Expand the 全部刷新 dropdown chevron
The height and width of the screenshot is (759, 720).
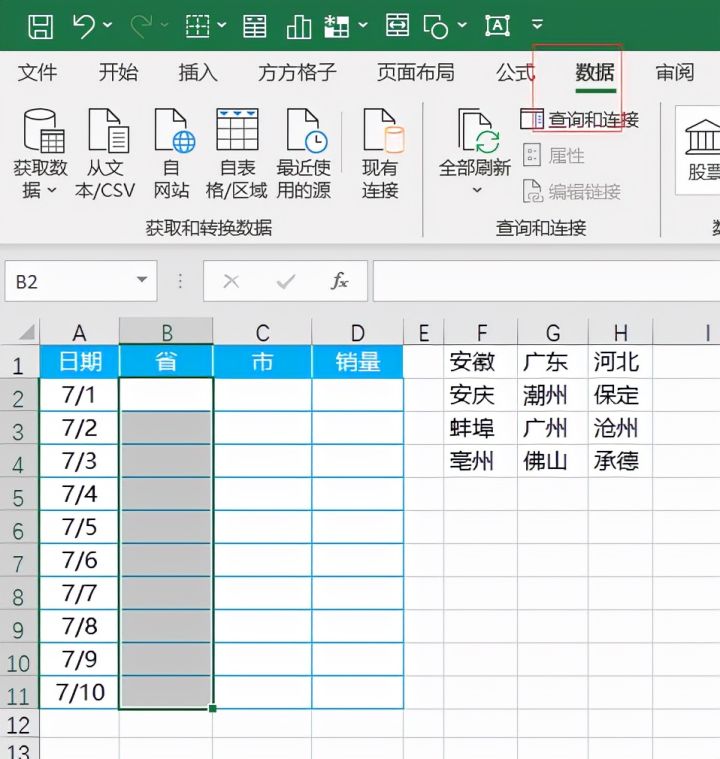477,190
